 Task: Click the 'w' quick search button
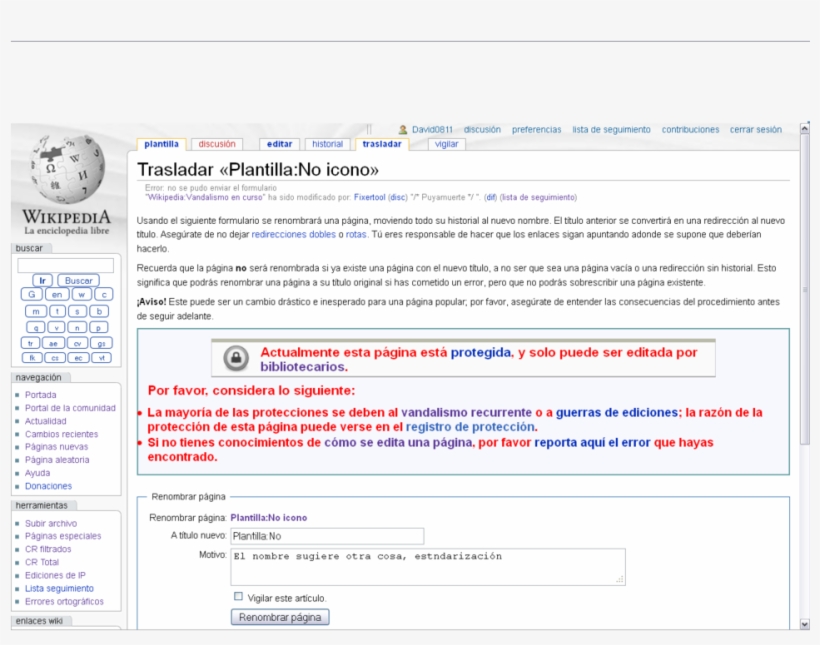[x=82, y=295]
